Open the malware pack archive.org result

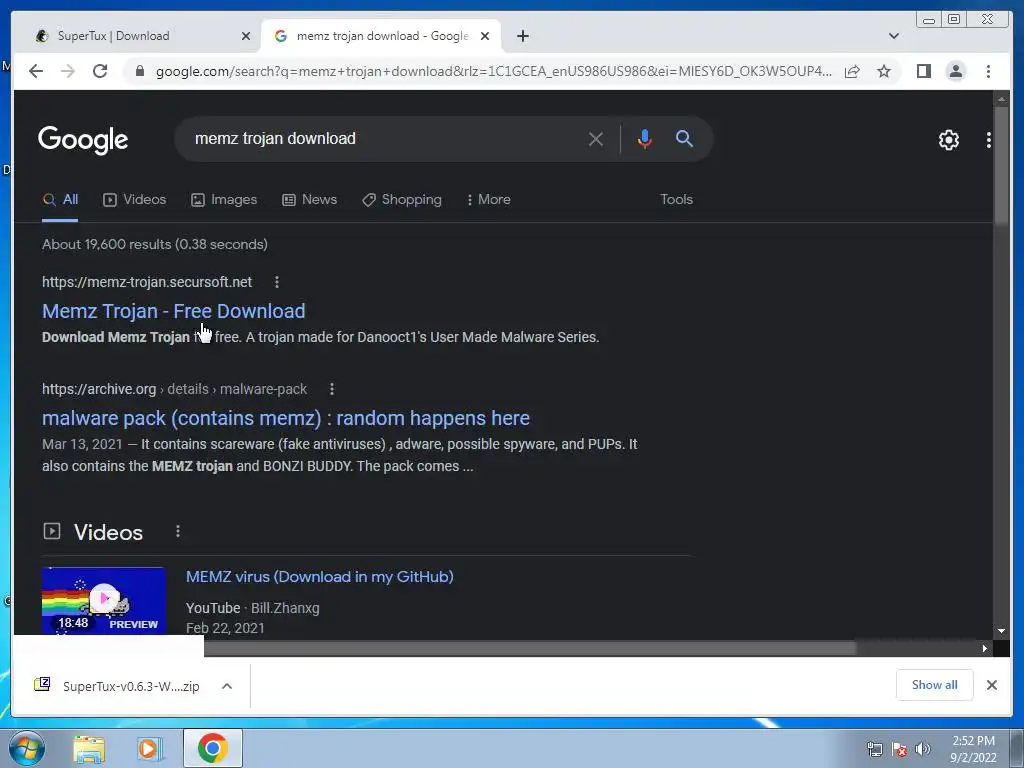tap(286, 418)
